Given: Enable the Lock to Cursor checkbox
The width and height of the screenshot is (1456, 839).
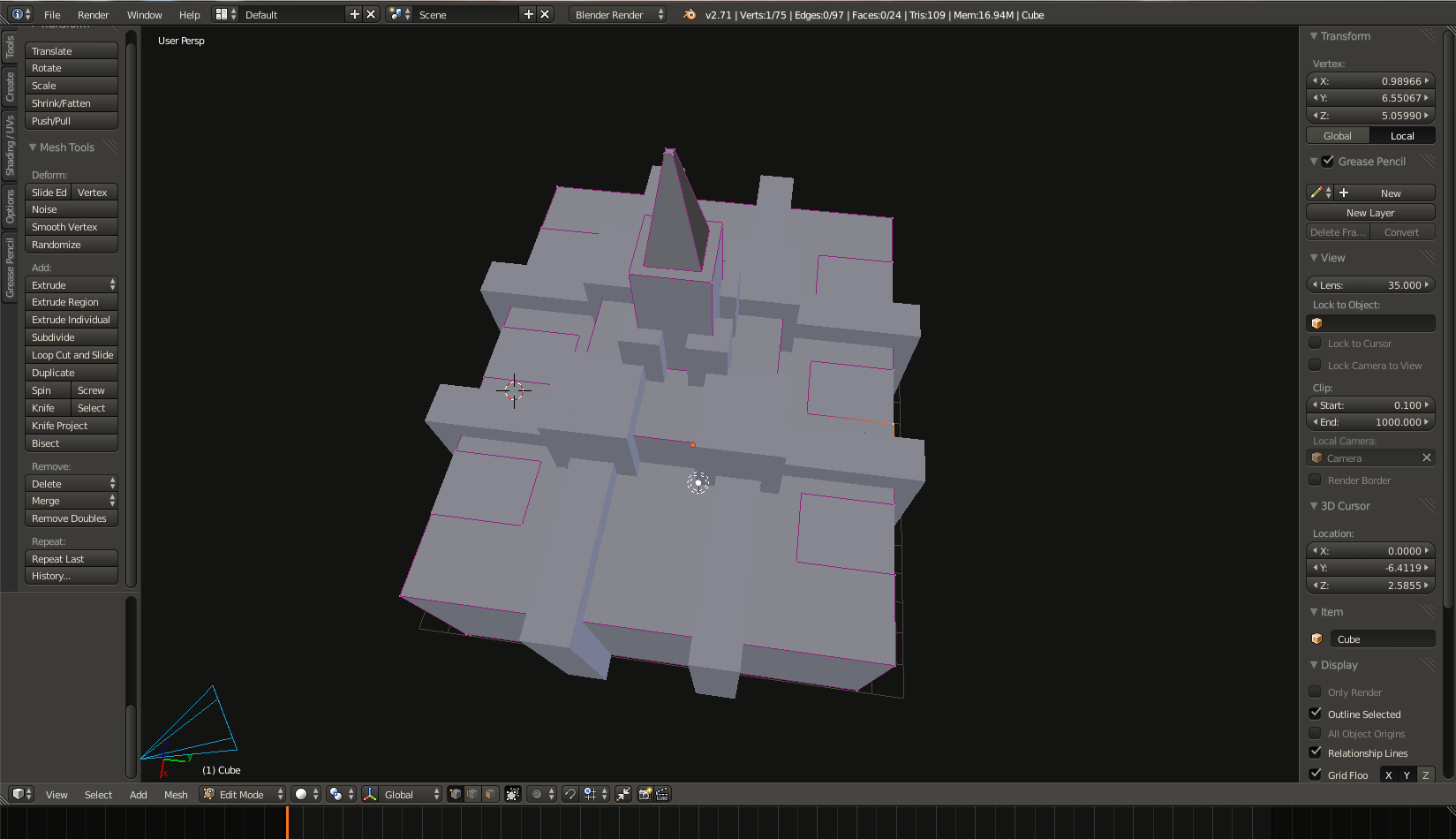Looking at the screenshot, I should [1315, 344].
